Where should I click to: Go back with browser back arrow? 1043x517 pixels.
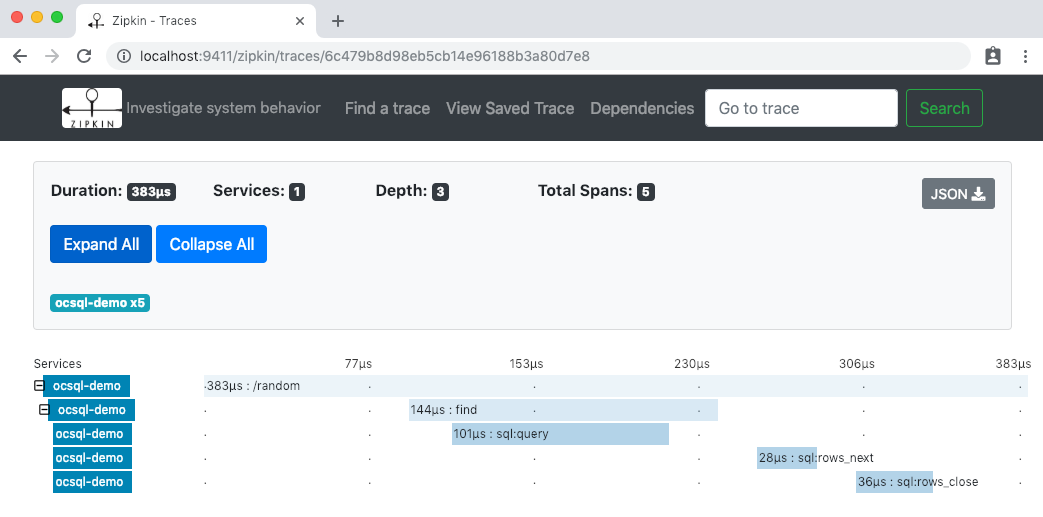click(x=20, y=57)
